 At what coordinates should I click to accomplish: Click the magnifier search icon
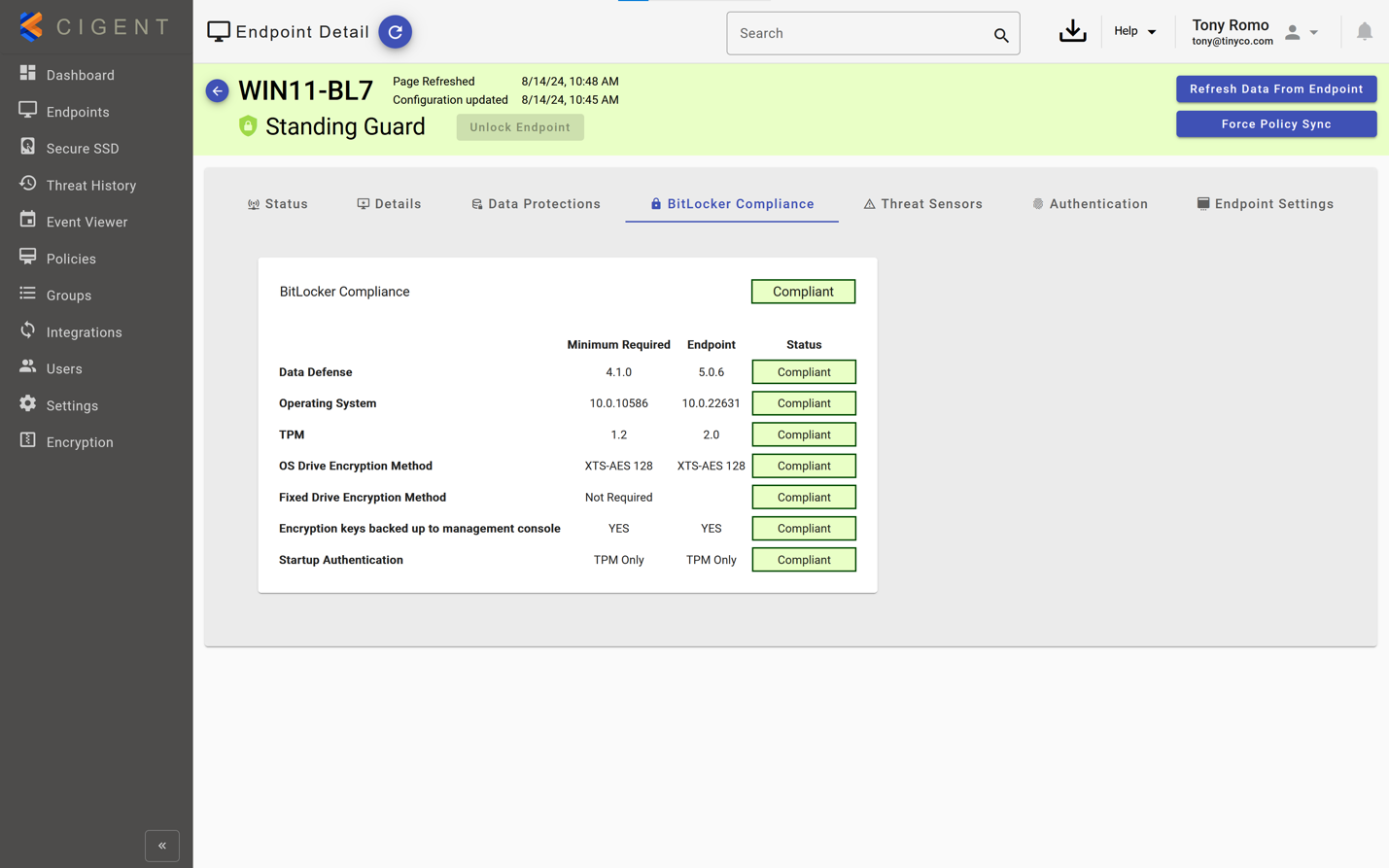point(1001,35)
